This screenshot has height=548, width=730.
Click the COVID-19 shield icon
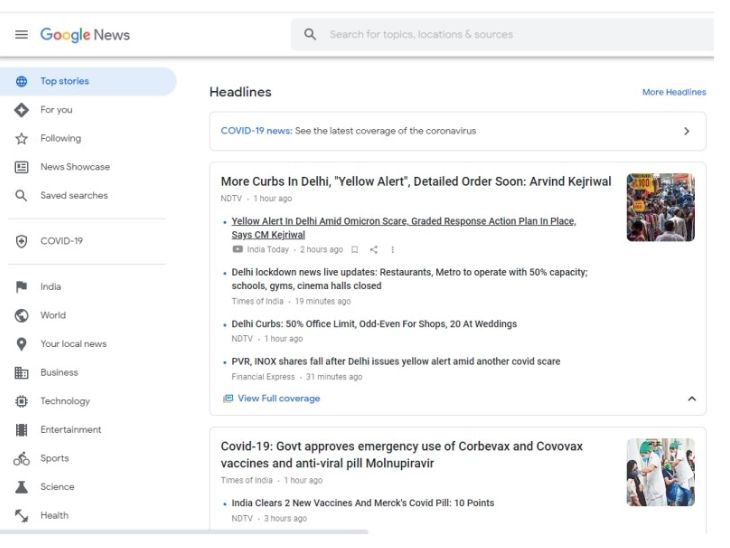click(x=21, y=241)
